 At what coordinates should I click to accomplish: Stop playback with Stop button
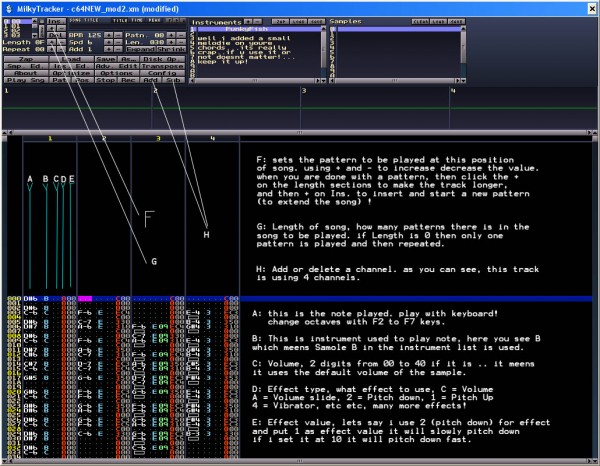106,80
